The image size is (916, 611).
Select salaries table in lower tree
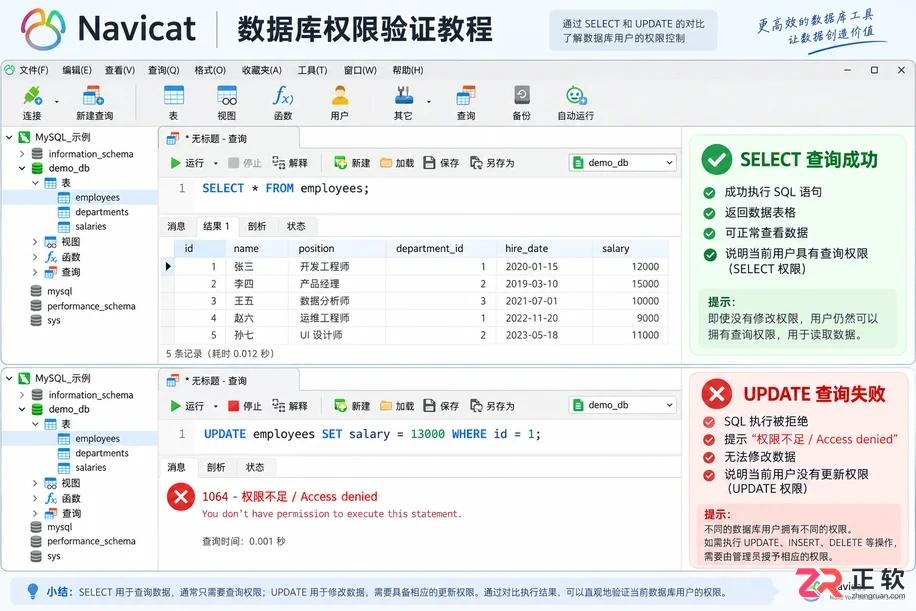(x=91, y=468)
